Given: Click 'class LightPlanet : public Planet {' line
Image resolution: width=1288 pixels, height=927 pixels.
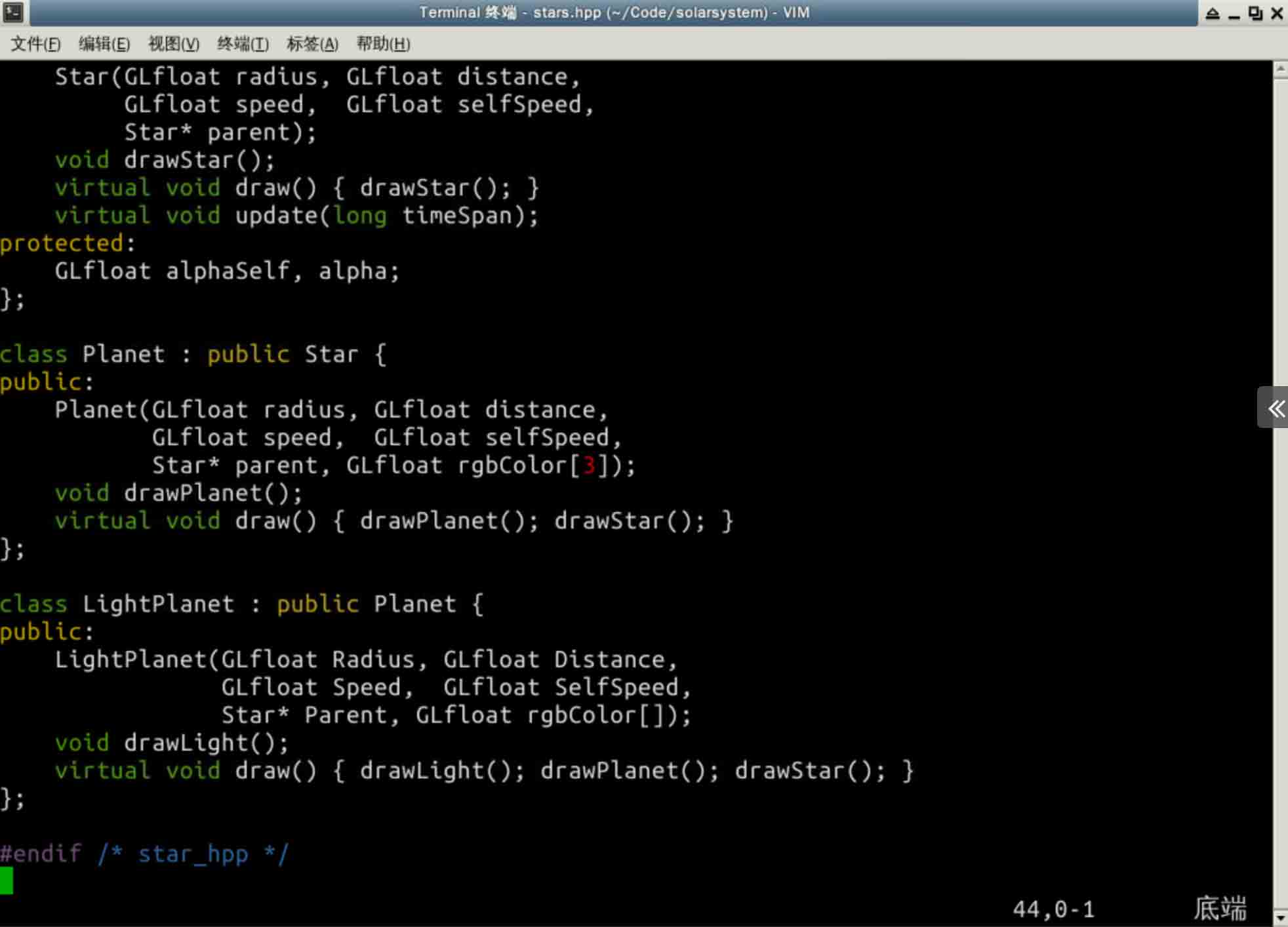Looking at the screenshot, I should click(242, 604).
